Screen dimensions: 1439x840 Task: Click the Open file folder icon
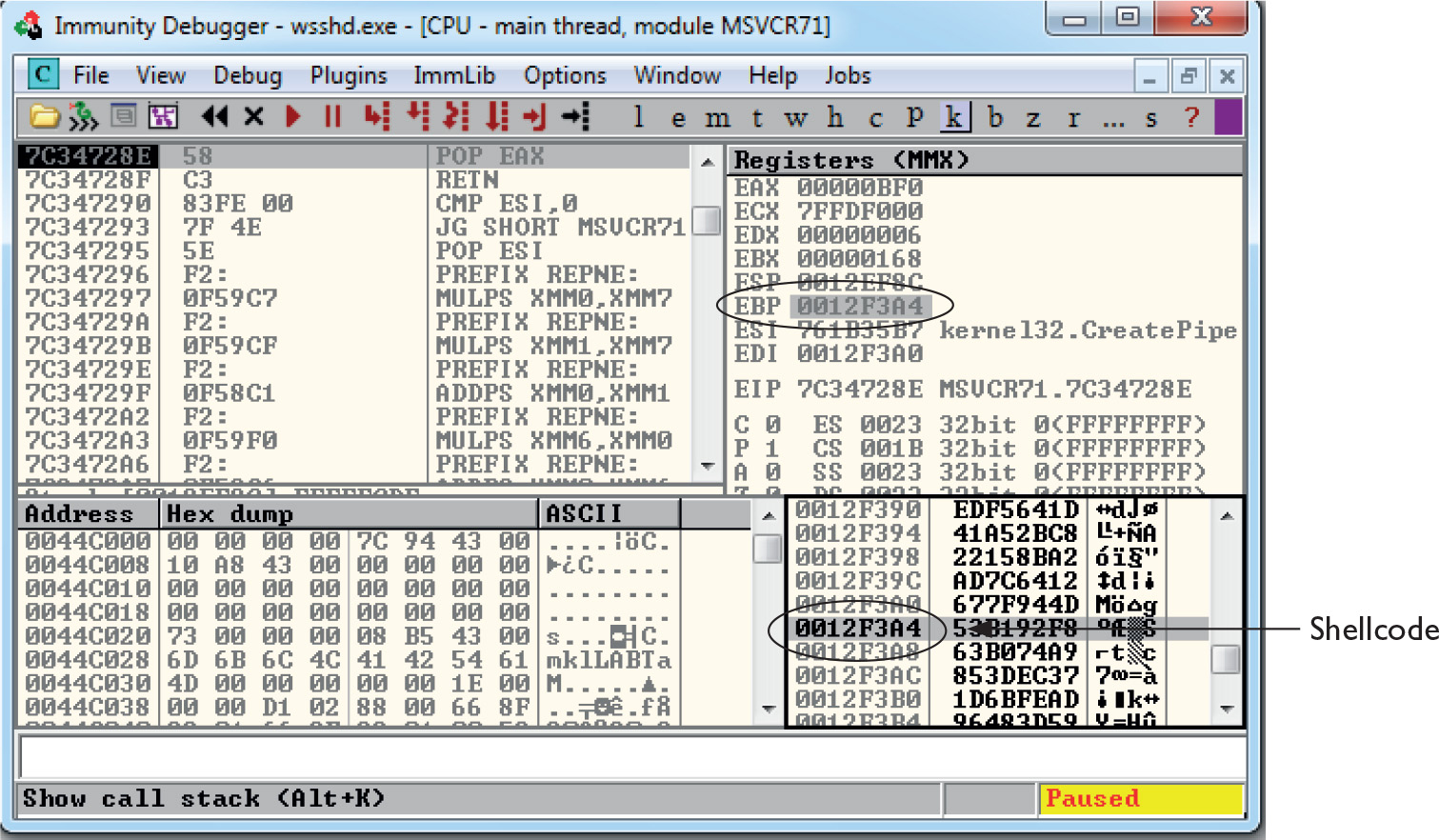43,117
